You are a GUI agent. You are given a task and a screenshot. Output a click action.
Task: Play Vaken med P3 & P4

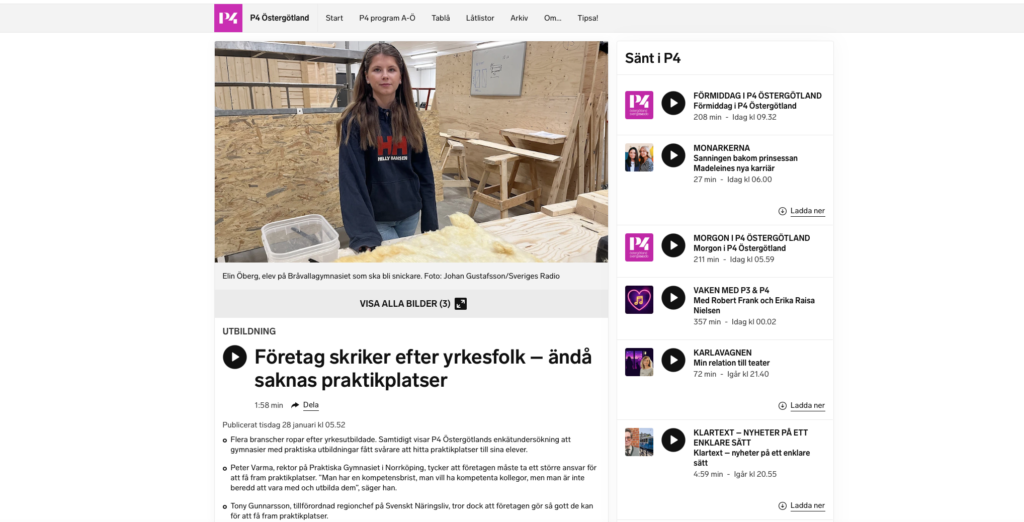point(673,298)
